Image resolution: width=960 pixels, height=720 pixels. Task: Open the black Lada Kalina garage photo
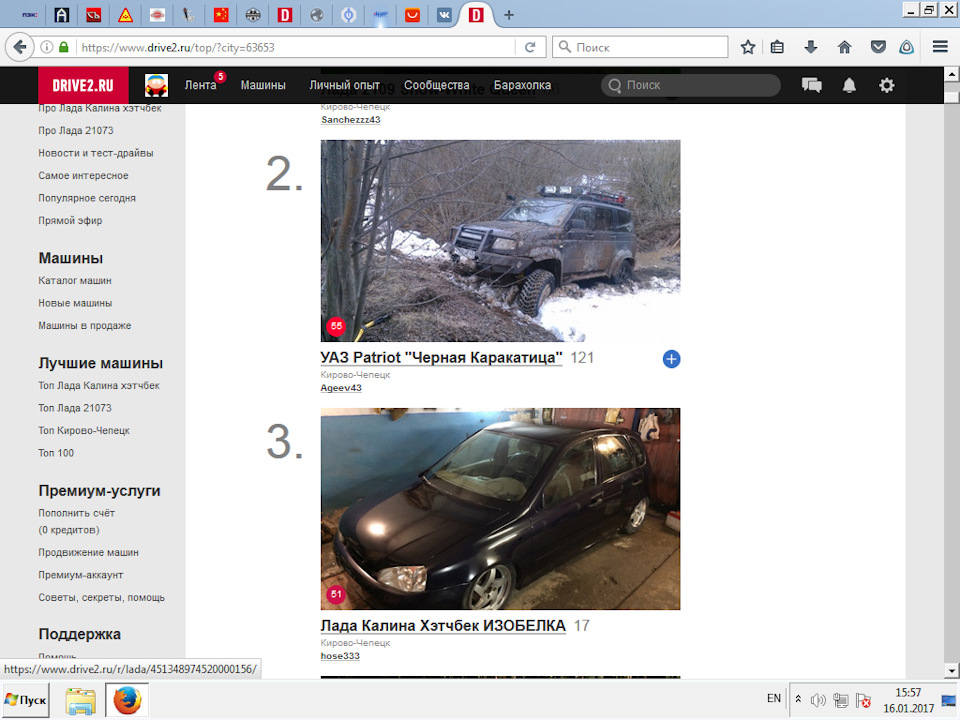point(500,509)
